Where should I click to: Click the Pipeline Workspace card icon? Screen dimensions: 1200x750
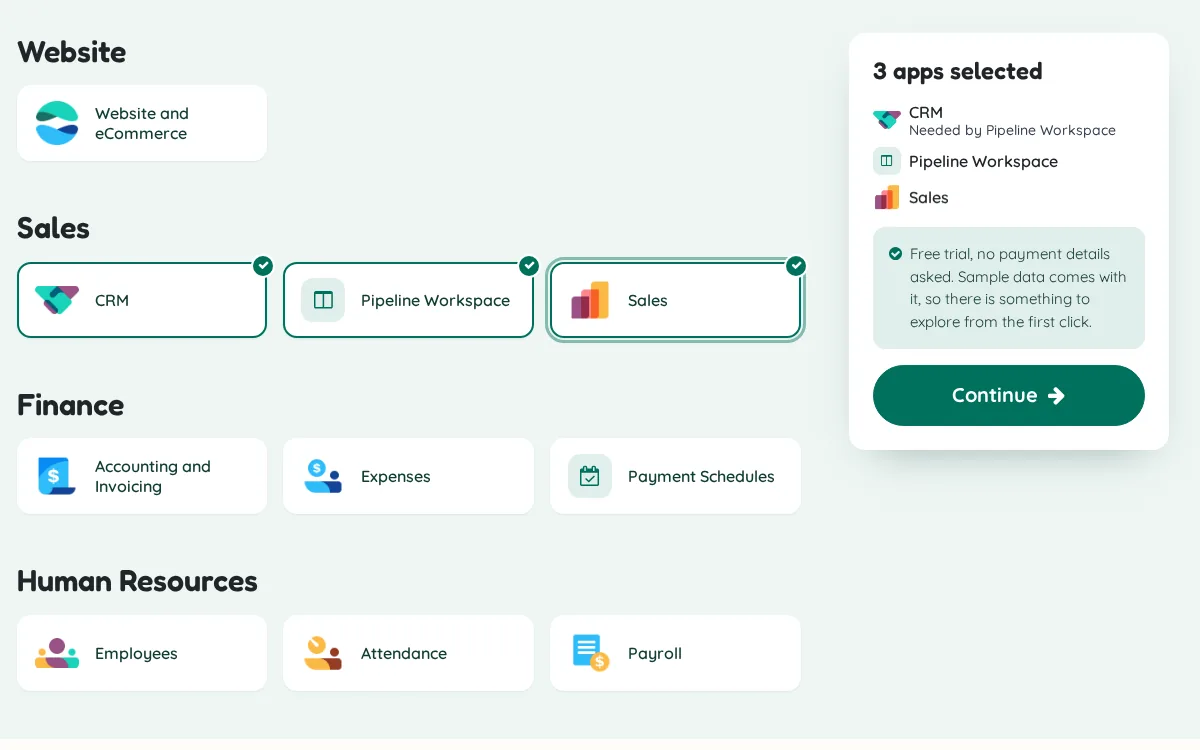click(x=323, y=300)
